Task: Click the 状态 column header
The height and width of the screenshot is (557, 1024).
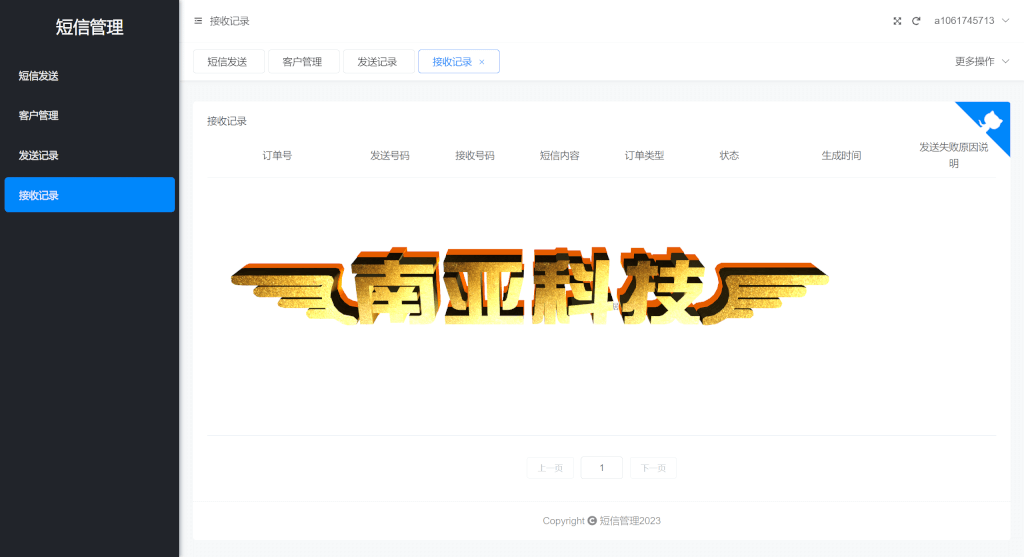Action: (729, 155)
